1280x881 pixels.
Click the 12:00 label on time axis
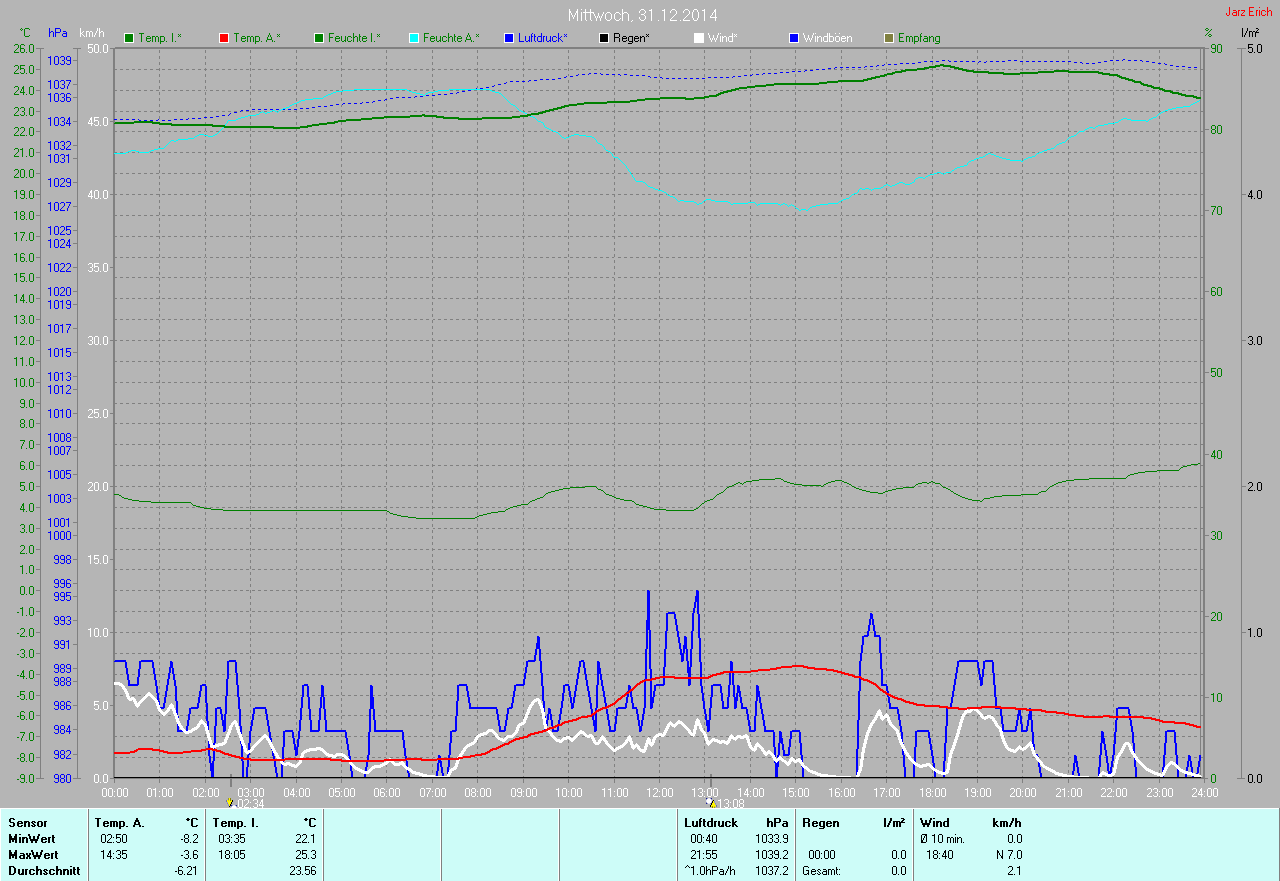pyautogui.click(x=659, y=792)
